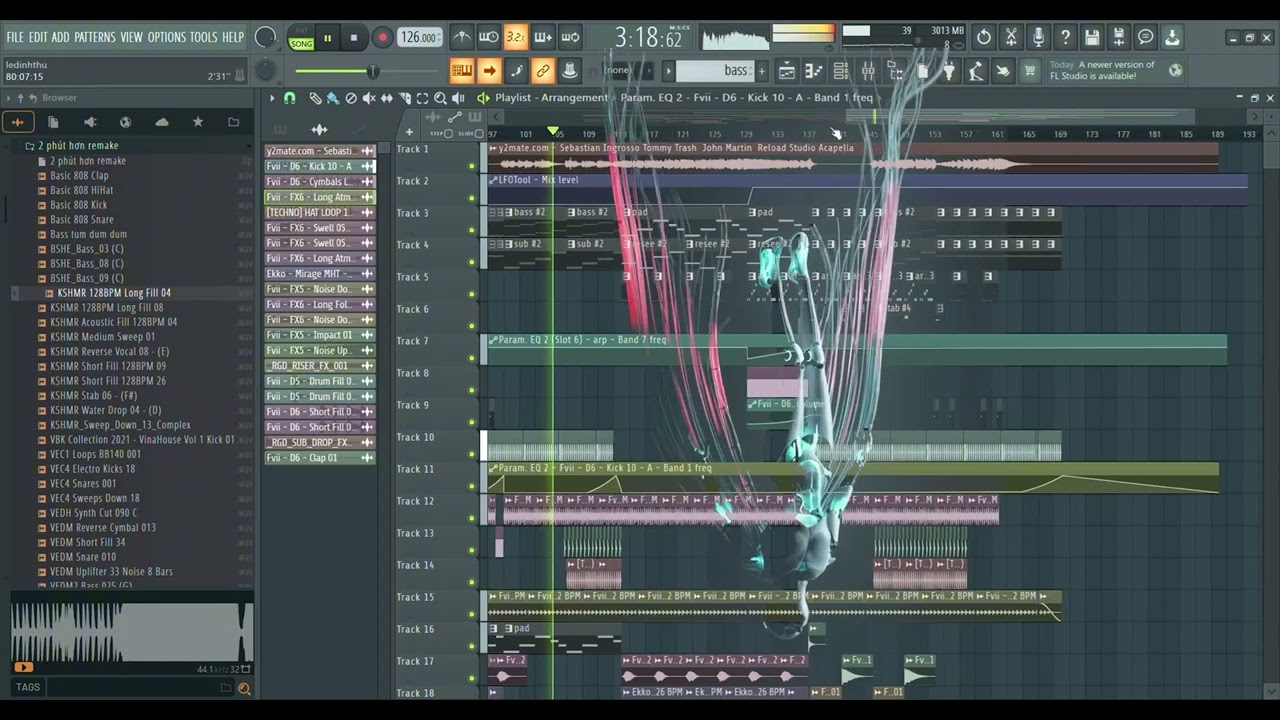
Task: Open the plugin picker plug icon
Action: [x=949, y=71]
